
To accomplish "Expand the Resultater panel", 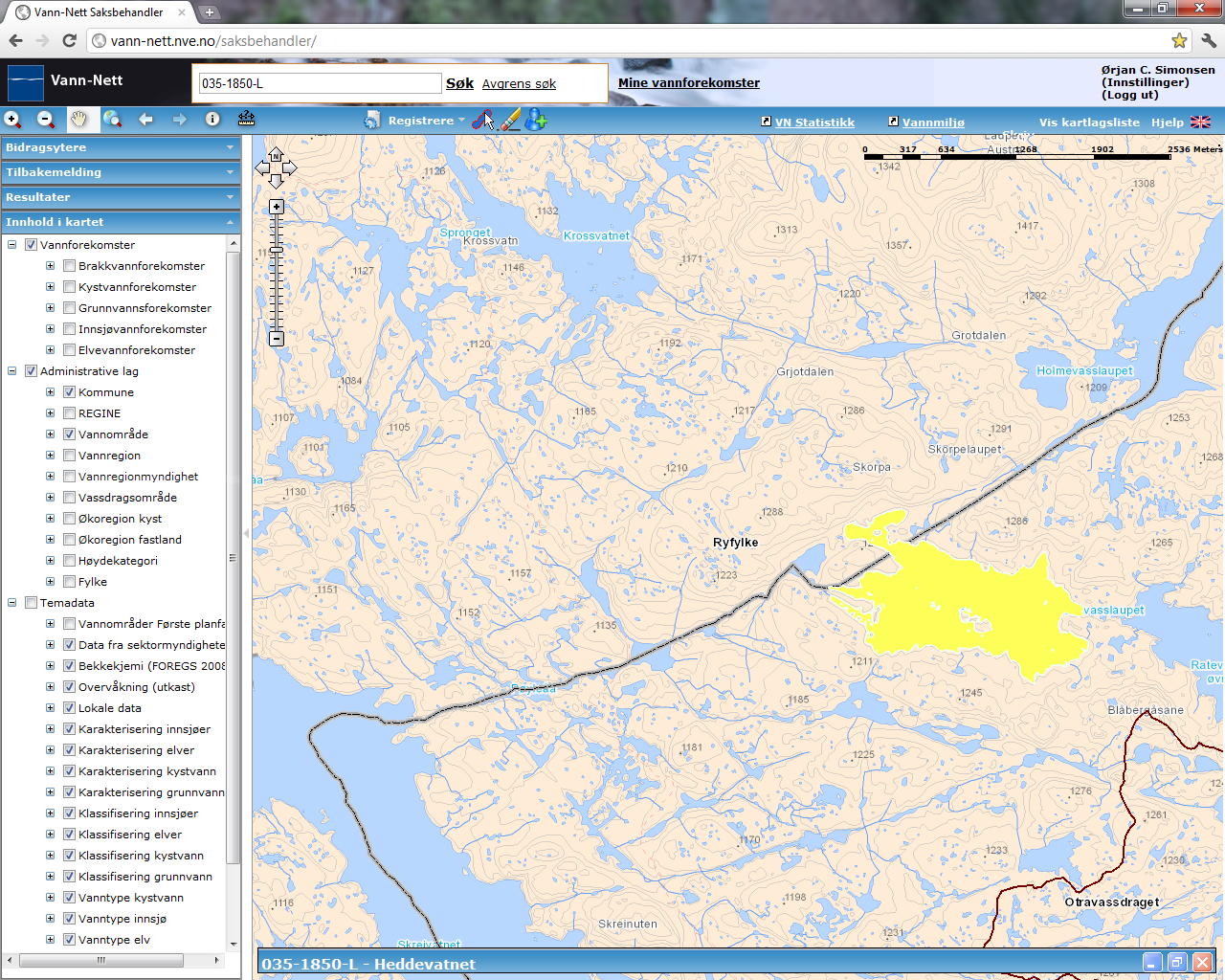I will 120,197.
